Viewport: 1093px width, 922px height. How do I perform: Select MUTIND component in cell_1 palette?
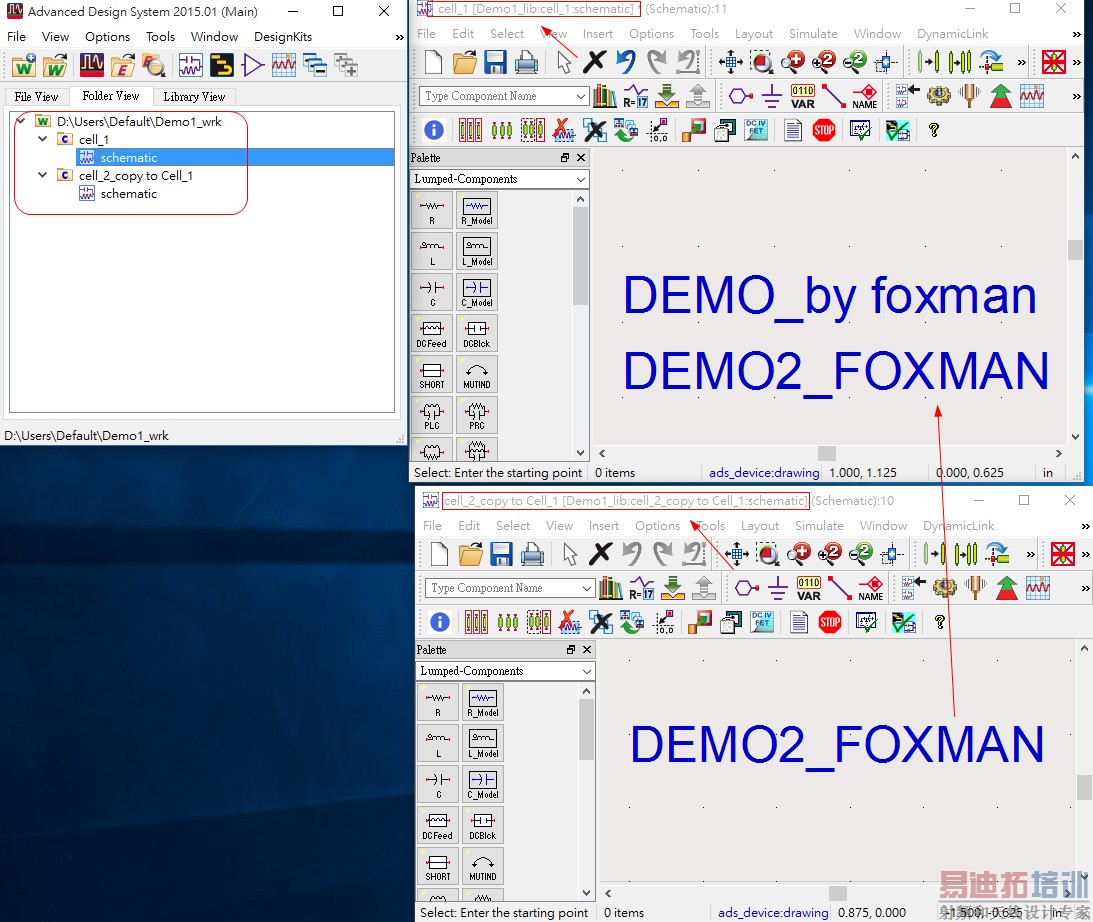tap(477, 374)
